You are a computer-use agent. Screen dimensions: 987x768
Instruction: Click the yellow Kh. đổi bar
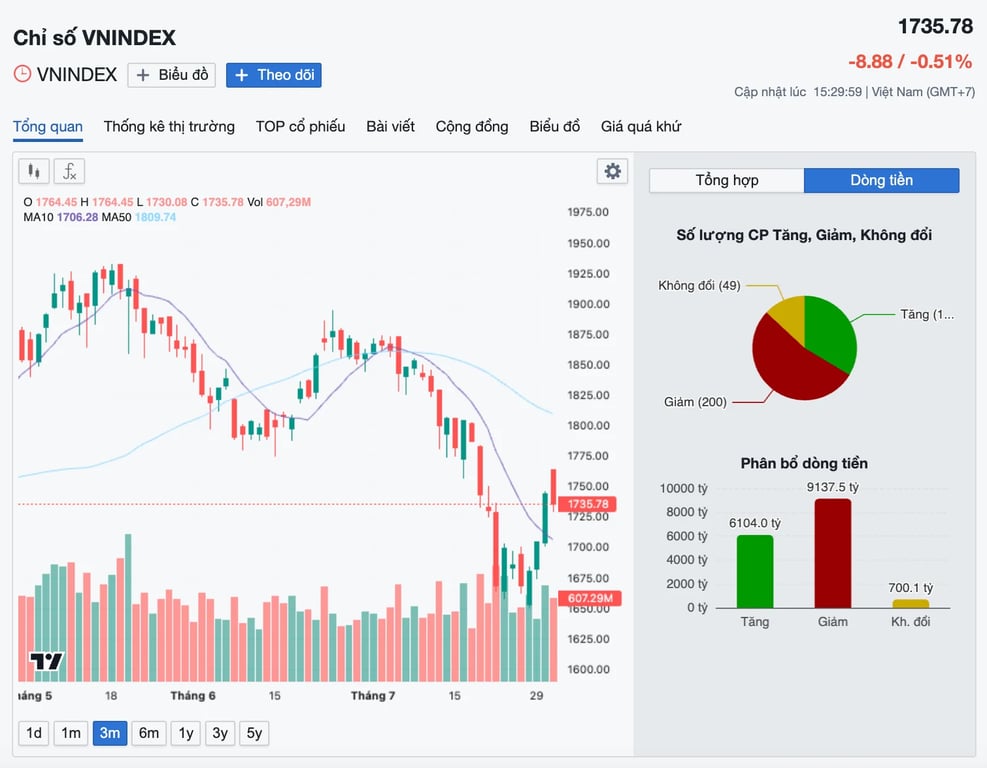click(x=910, y=604)
